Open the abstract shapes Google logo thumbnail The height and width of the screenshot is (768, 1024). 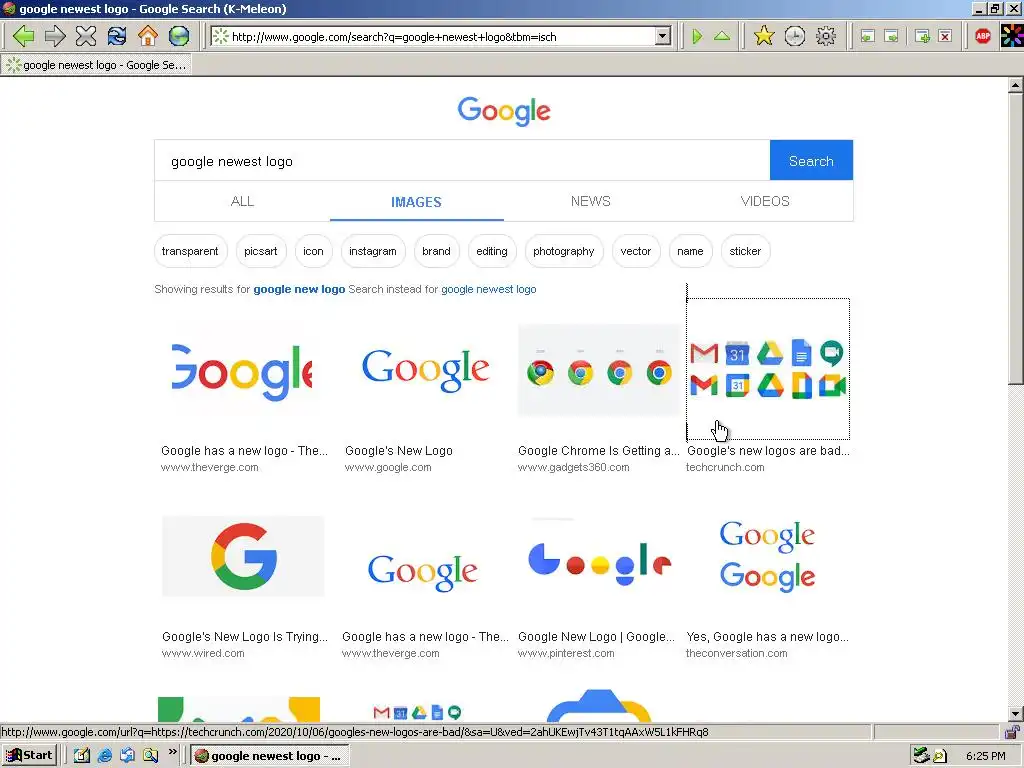(600, 562)
